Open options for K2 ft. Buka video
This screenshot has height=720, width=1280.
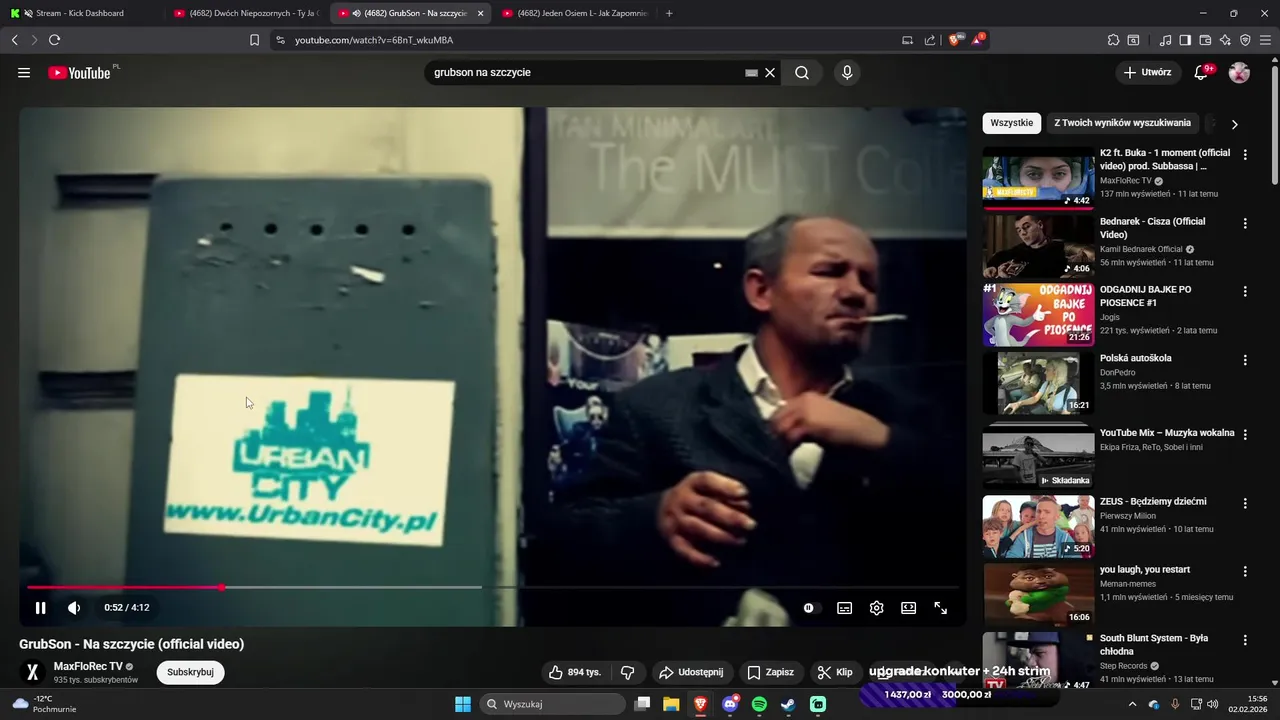[1245, 155]
